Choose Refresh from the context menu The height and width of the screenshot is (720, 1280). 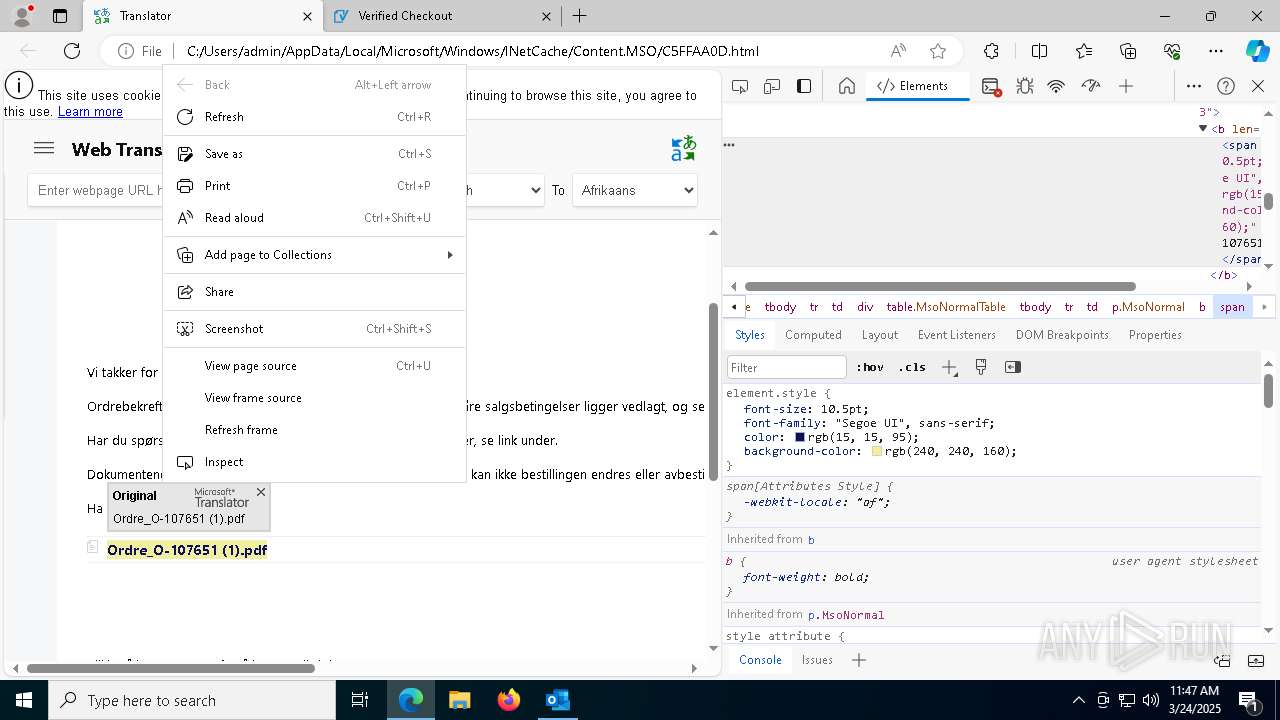point(314,117)
